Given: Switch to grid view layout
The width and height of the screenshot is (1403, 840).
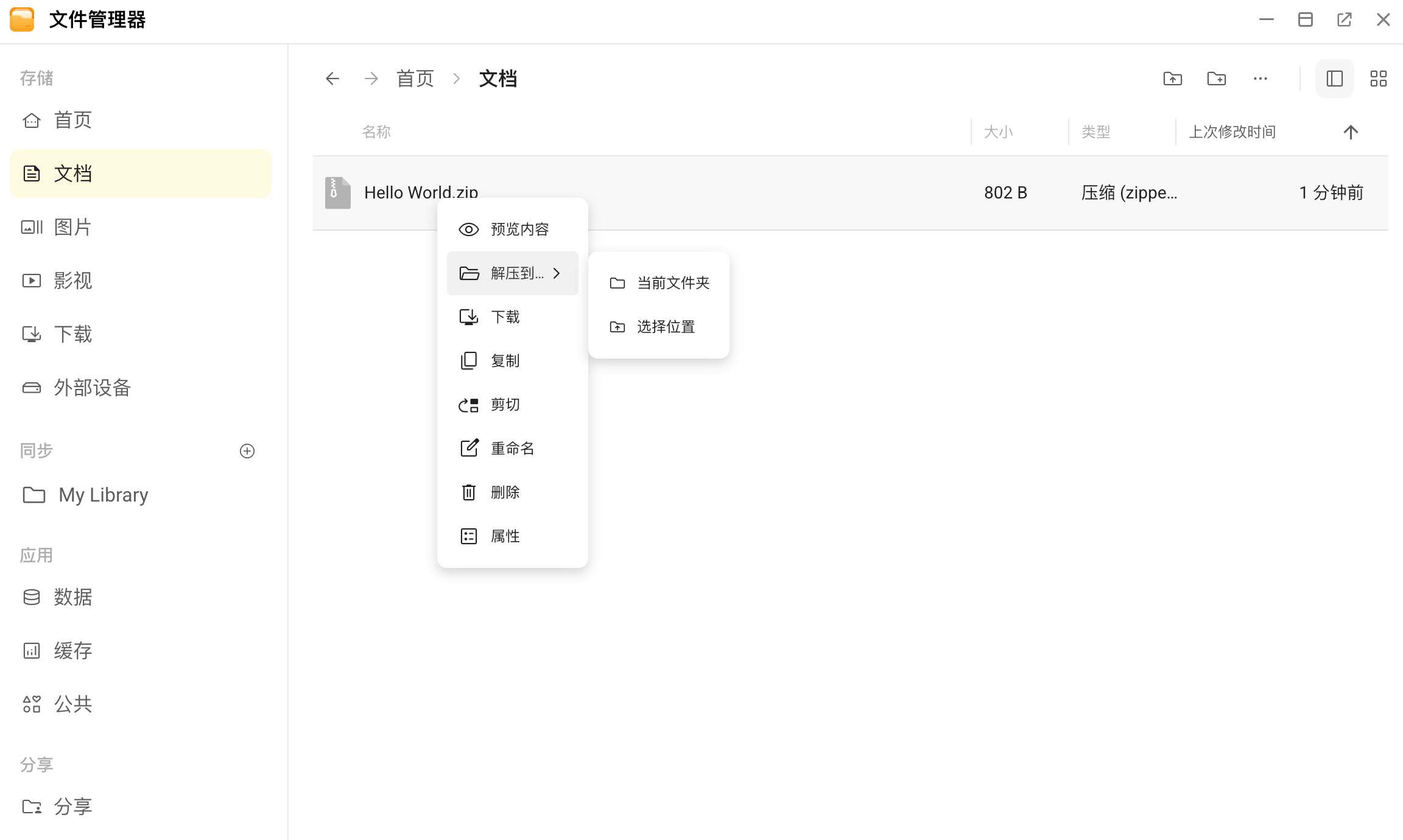Looking at the screenshot, I should [x=1379, y=79].
